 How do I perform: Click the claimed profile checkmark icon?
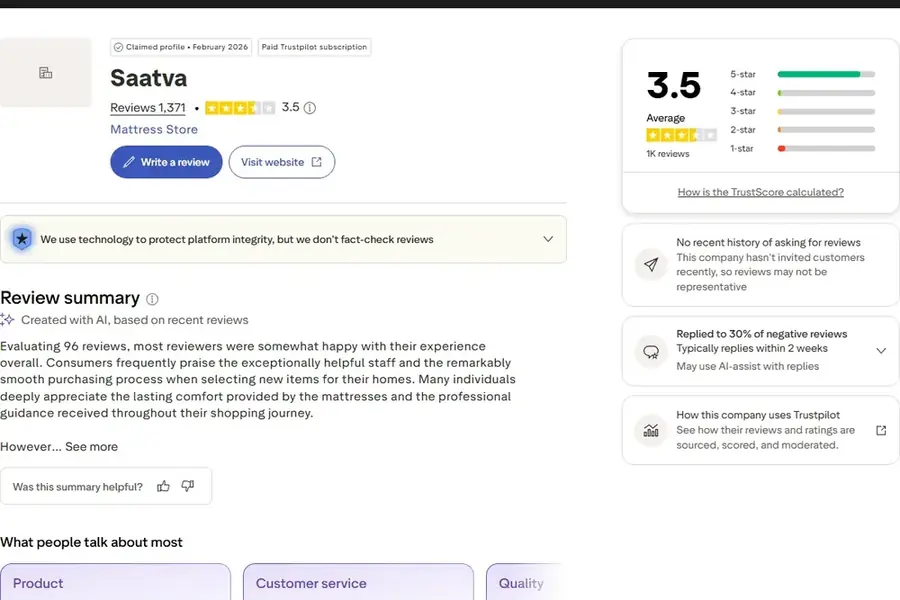pyautogui.click(x=118, y=47)
